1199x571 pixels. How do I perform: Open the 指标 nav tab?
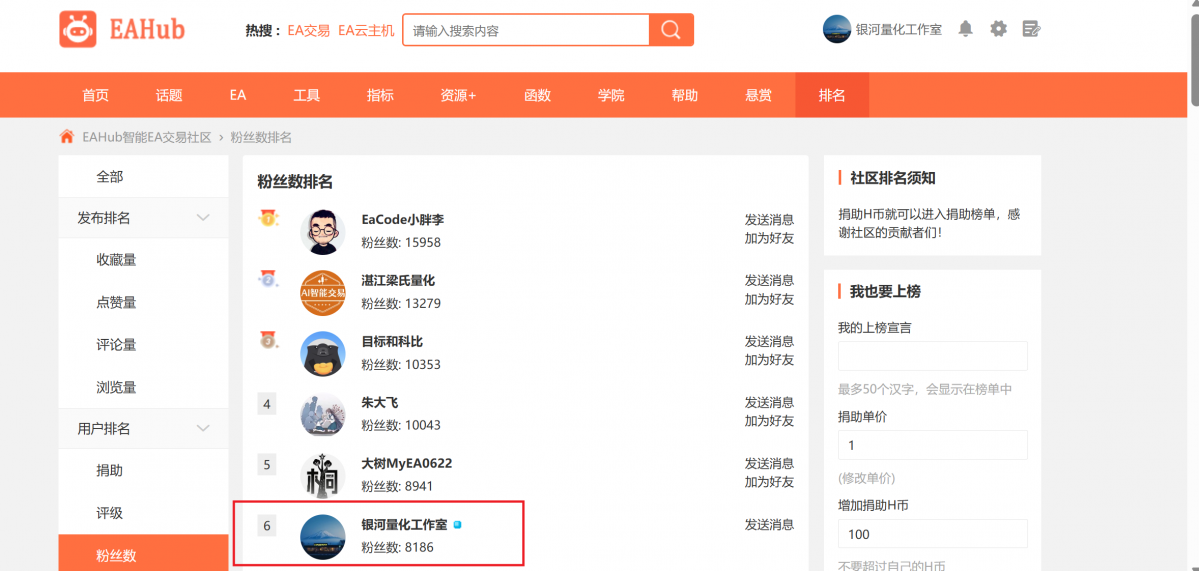point(380,96)
